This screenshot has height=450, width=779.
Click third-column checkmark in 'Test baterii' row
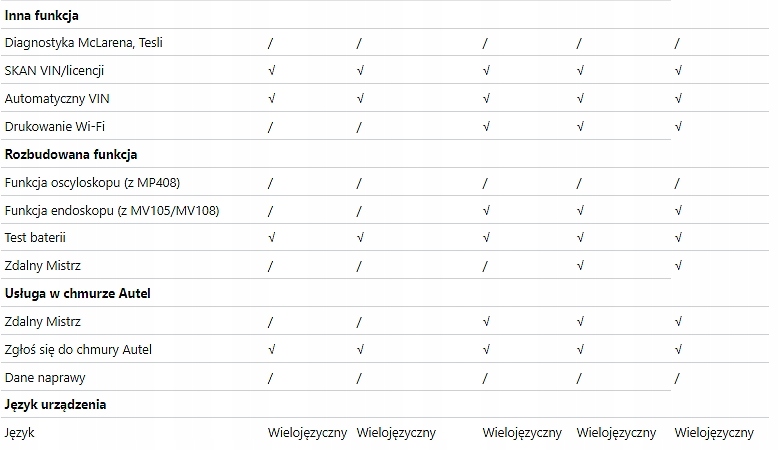pyautogui.click(x=486, y=238)
